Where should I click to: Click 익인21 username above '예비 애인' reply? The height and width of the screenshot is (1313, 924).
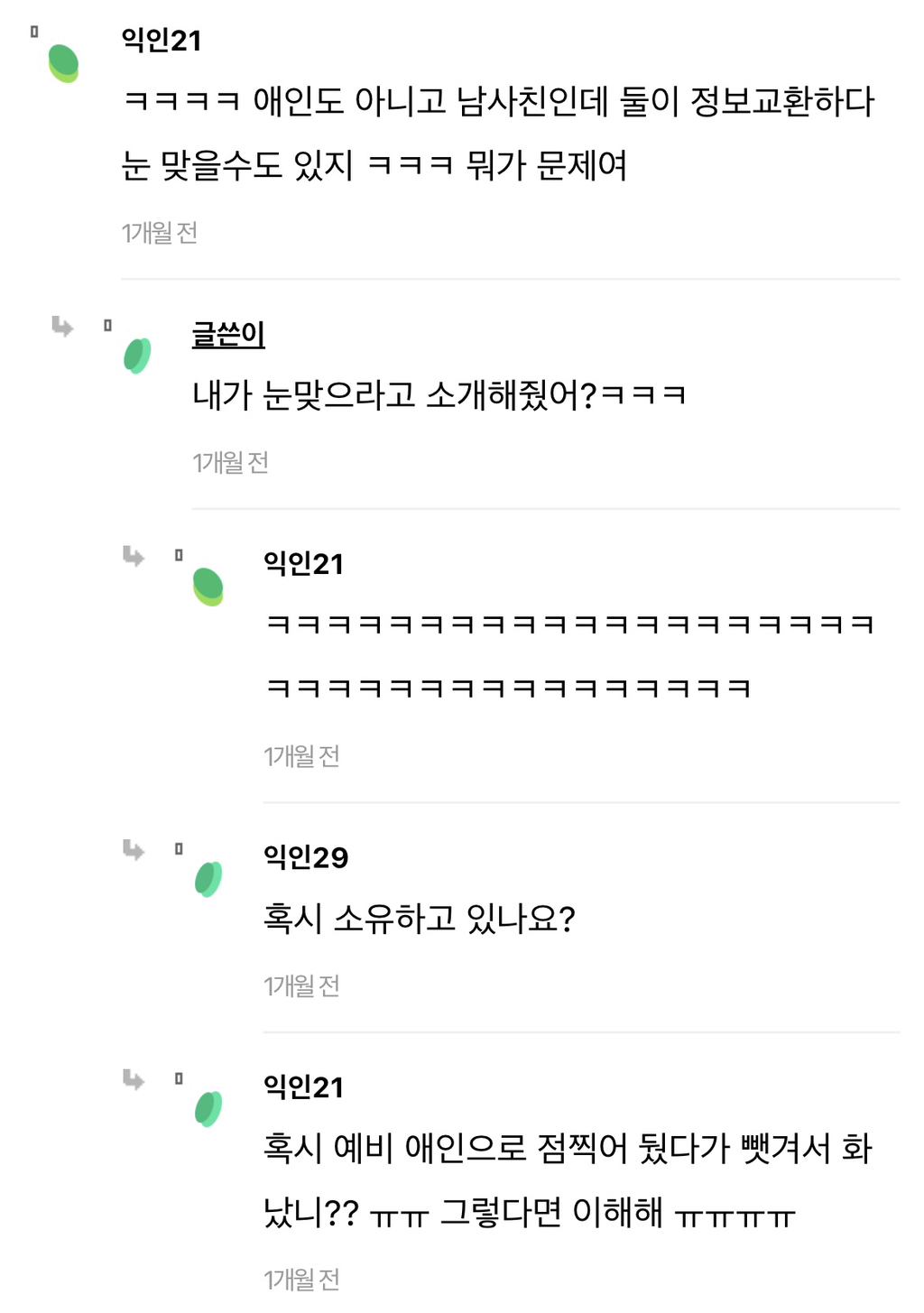point(303,1087)
